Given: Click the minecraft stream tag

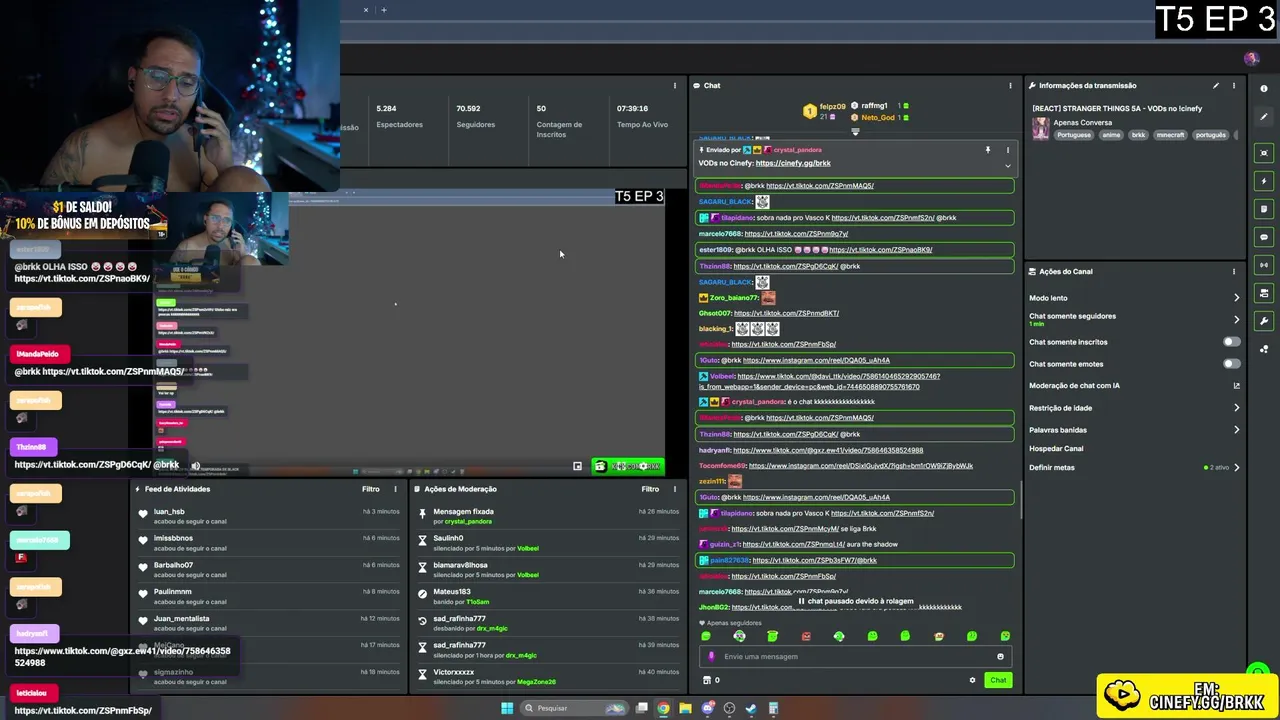Looking at the screenshot, I should tap(1170, 135).
